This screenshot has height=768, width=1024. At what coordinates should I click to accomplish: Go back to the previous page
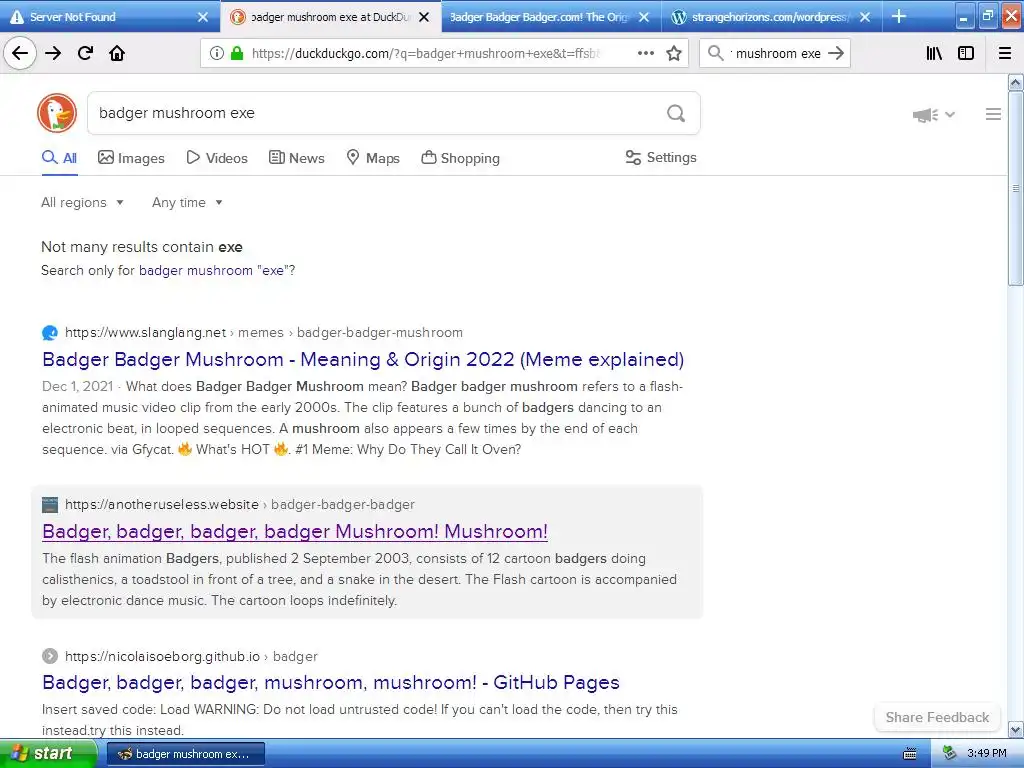click(20, 54)
